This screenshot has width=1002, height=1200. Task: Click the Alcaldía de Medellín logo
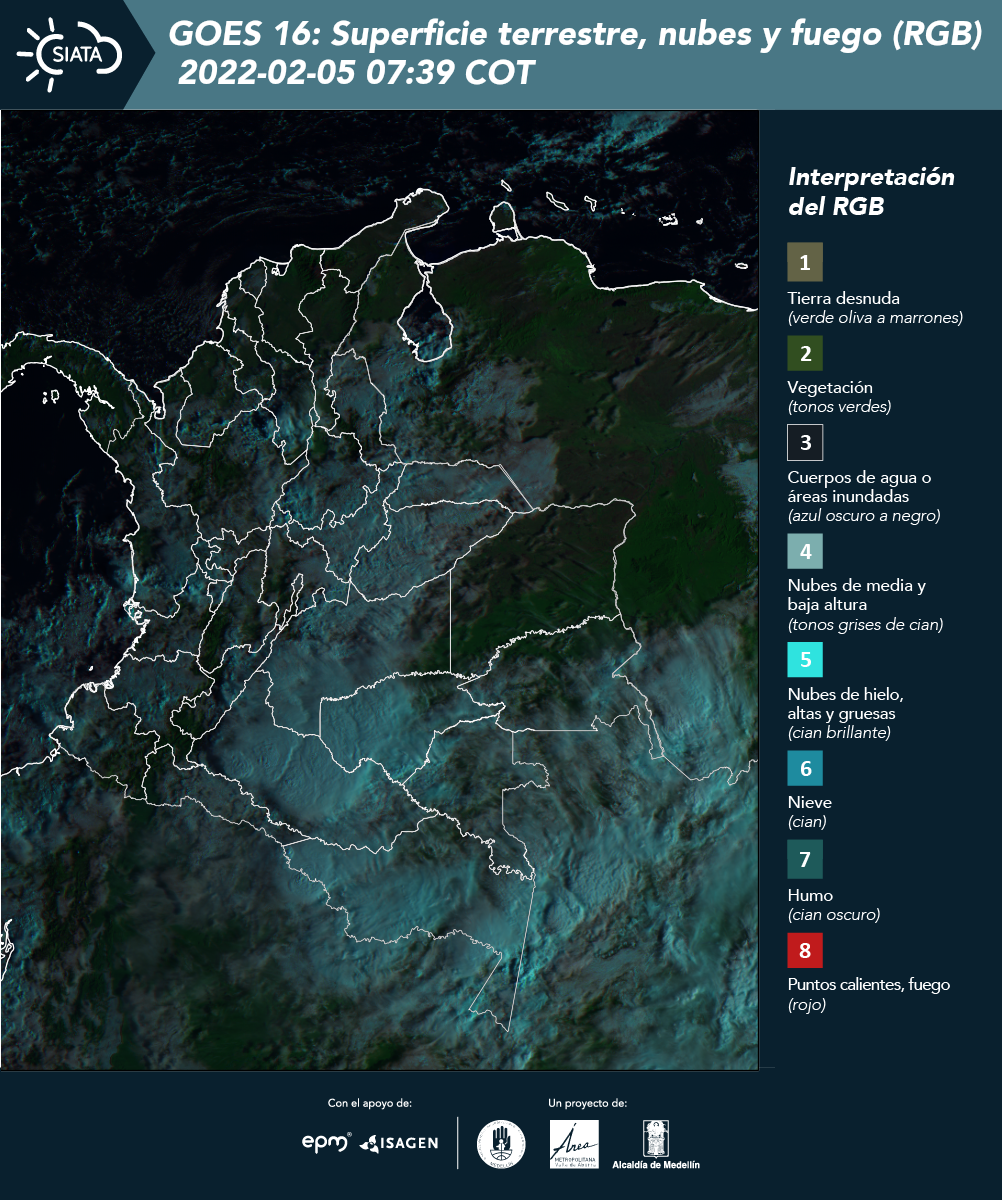click(656, 1144)
